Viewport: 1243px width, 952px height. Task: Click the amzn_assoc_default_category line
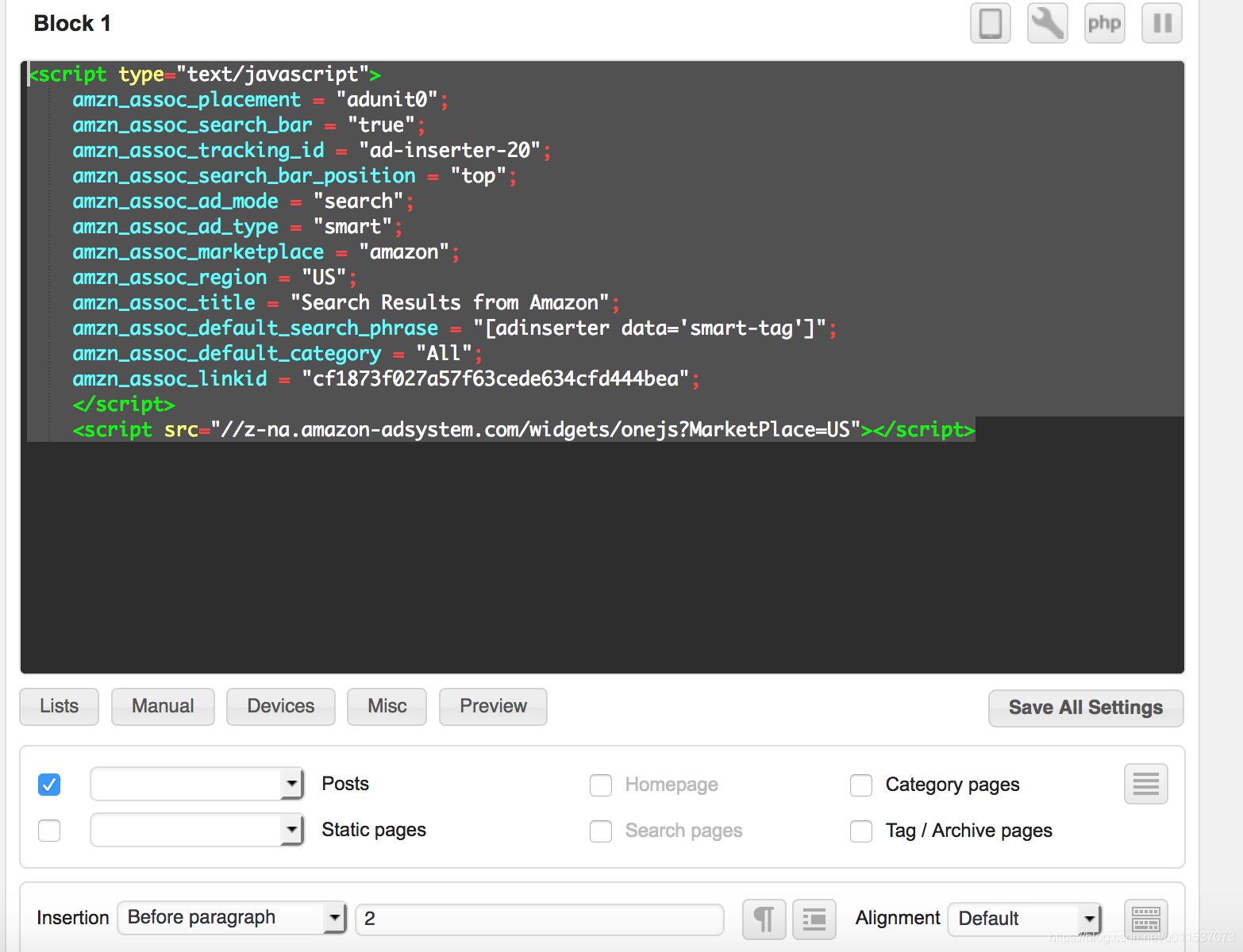pyautogui.click(x=277, y=353)
